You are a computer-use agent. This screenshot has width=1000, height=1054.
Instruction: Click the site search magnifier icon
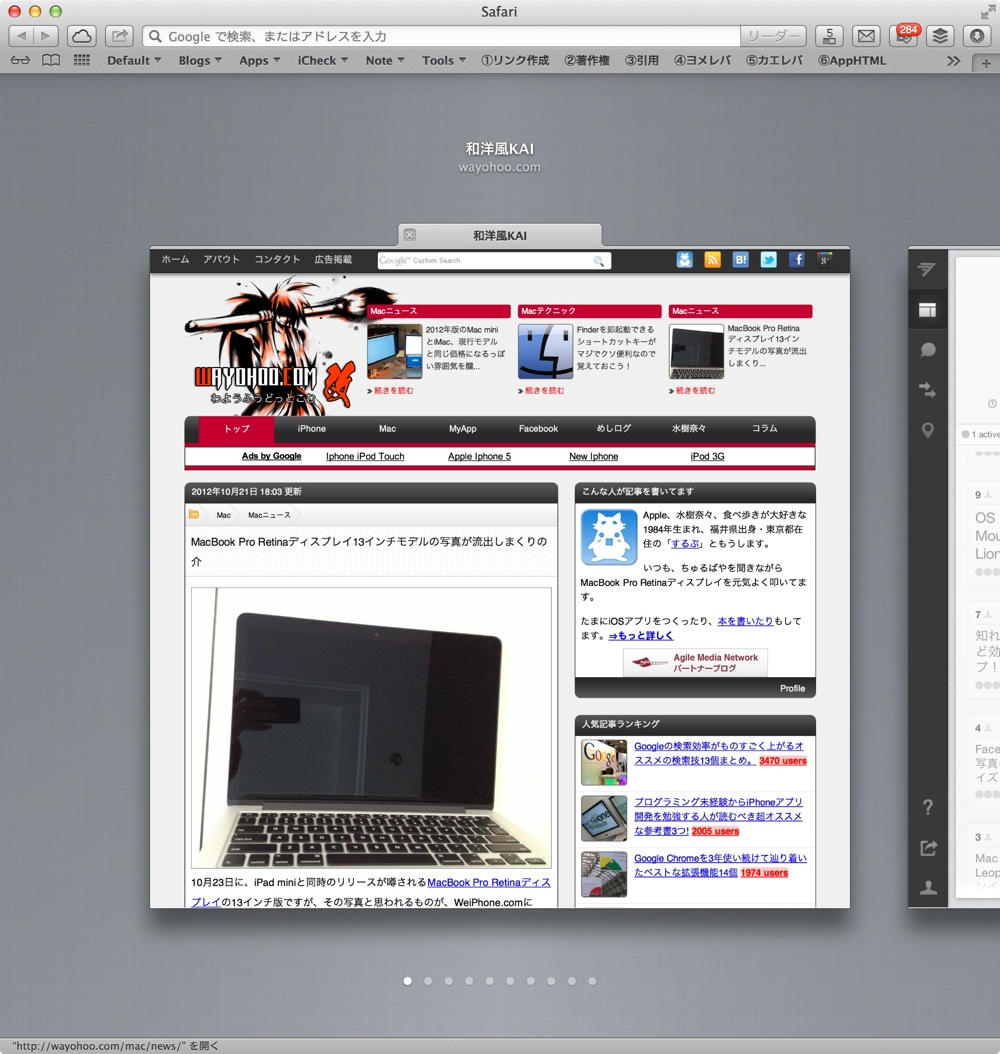(x=599, y=261)
